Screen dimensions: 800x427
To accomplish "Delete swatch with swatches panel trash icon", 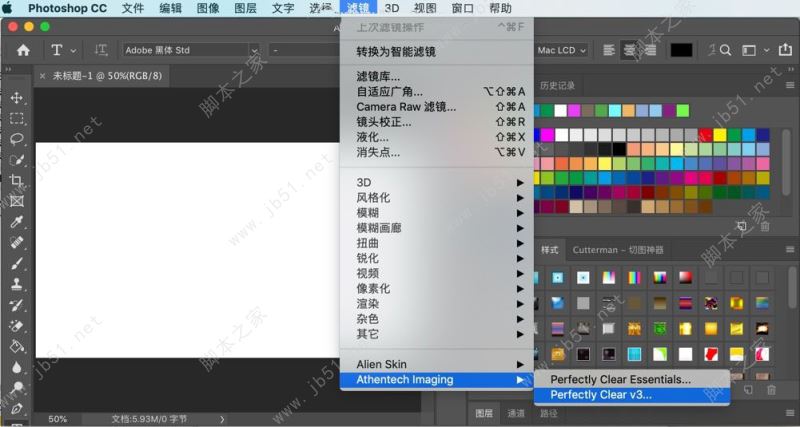I will pos(765,226).
